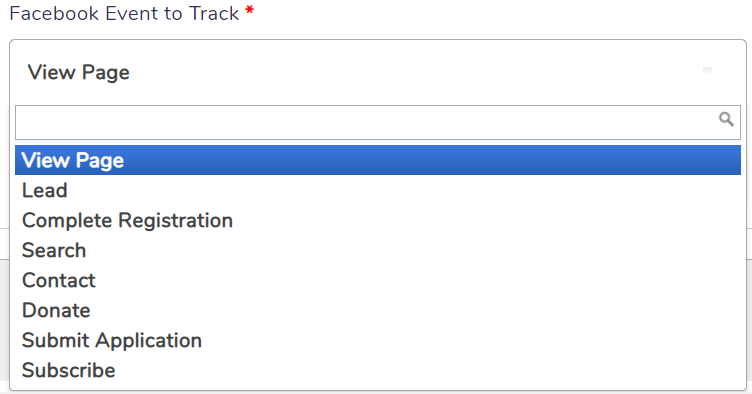Pick Complete Registration from the list
752x394 pixels.
pos(378,220)
